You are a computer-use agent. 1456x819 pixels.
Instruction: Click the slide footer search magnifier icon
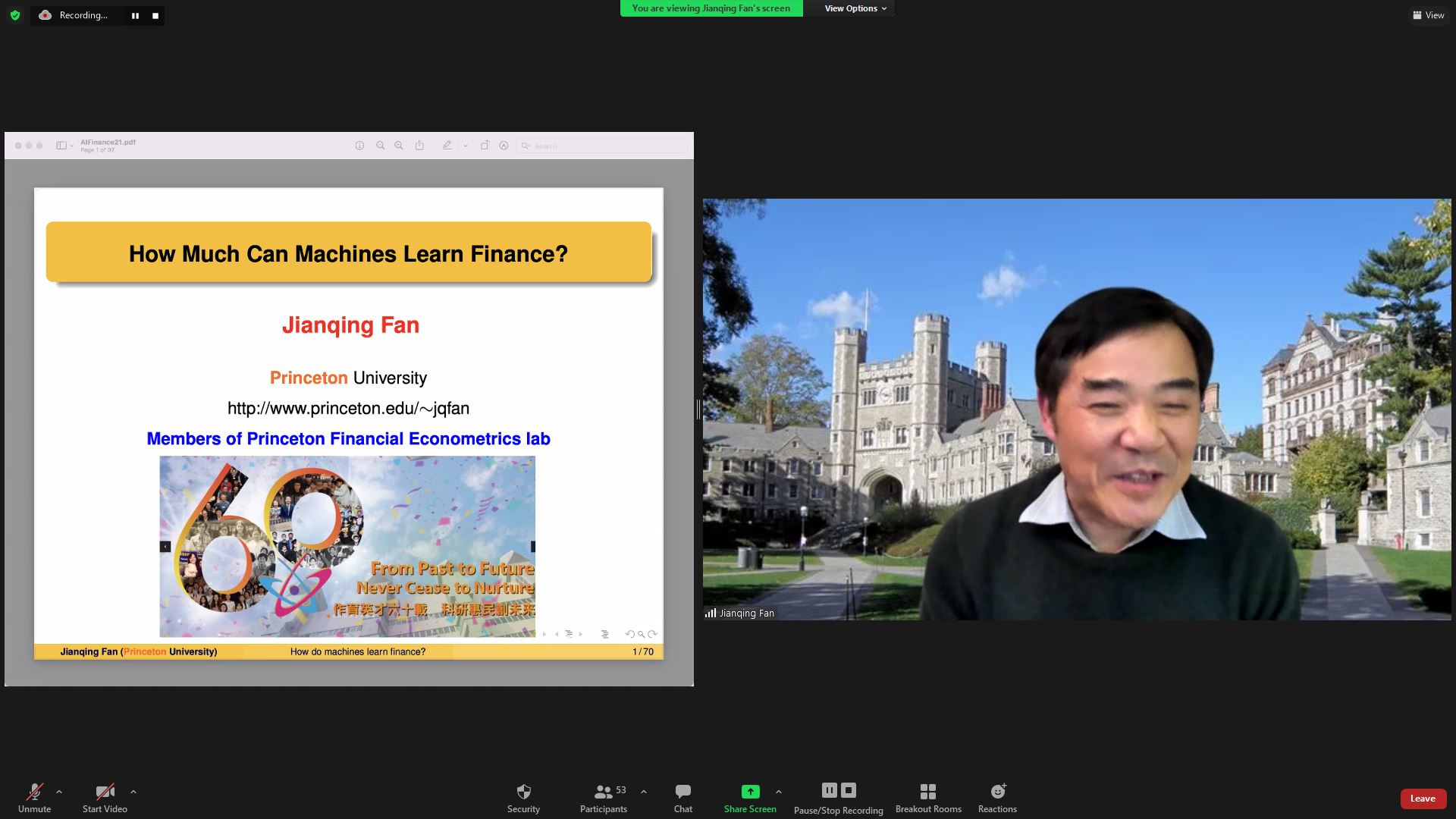(x=641, y=634)
